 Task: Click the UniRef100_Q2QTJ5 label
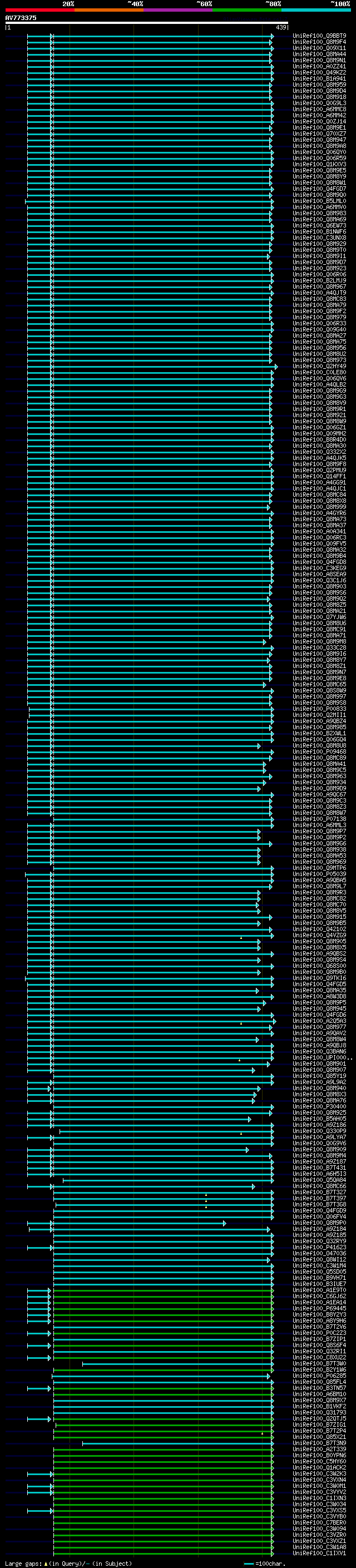coord(319,1419)
